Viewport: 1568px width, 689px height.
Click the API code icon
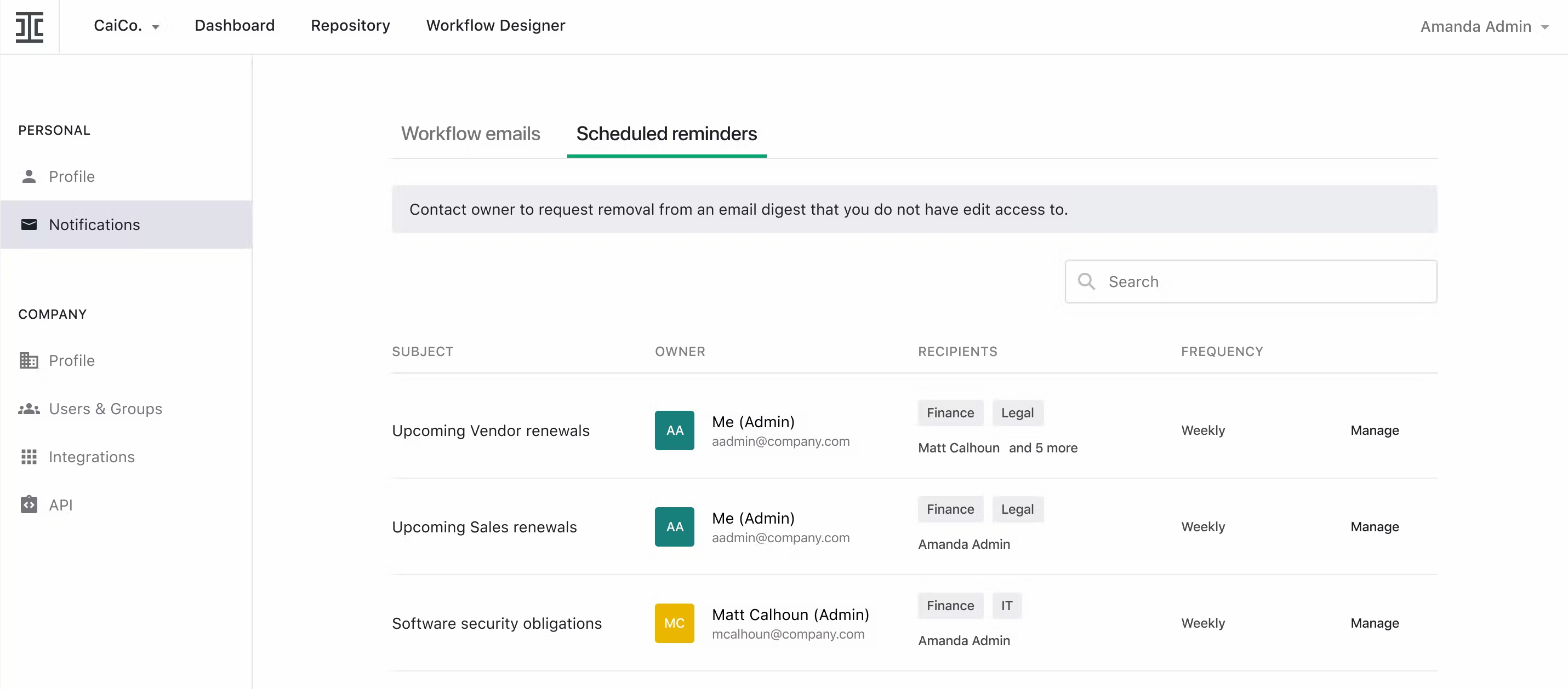28,505
